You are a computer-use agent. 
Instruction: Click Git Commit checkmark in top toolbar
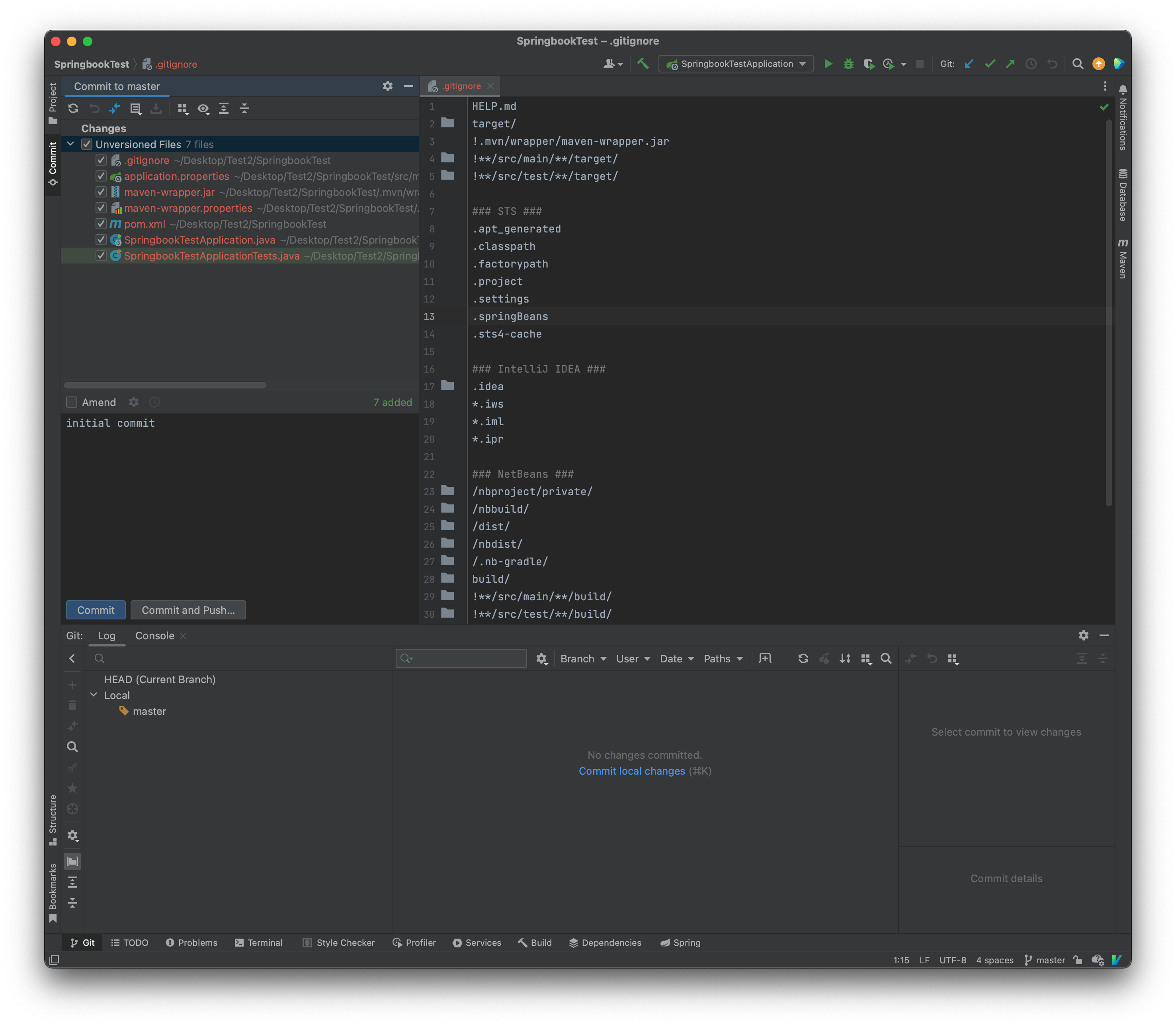990,64
